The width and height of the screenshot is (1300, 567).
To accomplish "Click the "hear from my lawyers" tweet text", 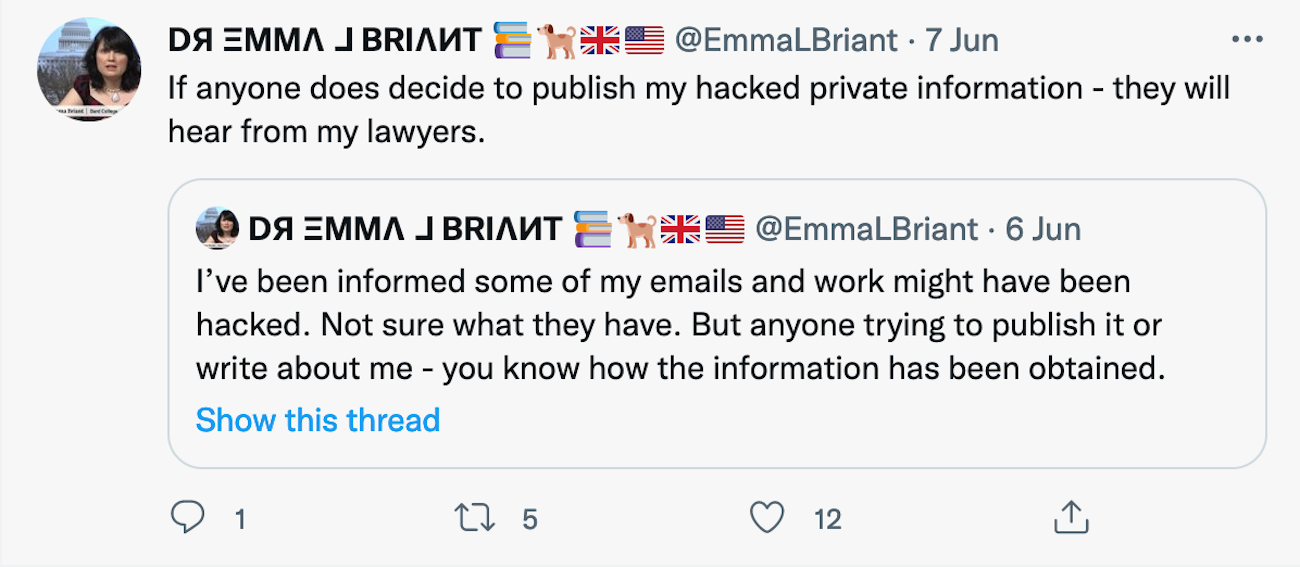I will 325,132.
